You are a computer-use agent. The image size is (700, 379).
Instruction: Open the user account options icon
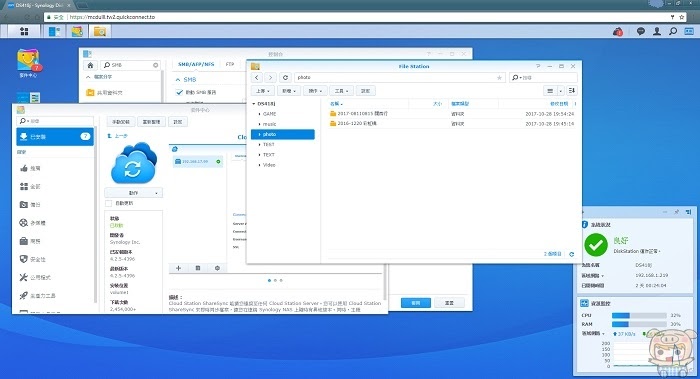tap(657, 31)
